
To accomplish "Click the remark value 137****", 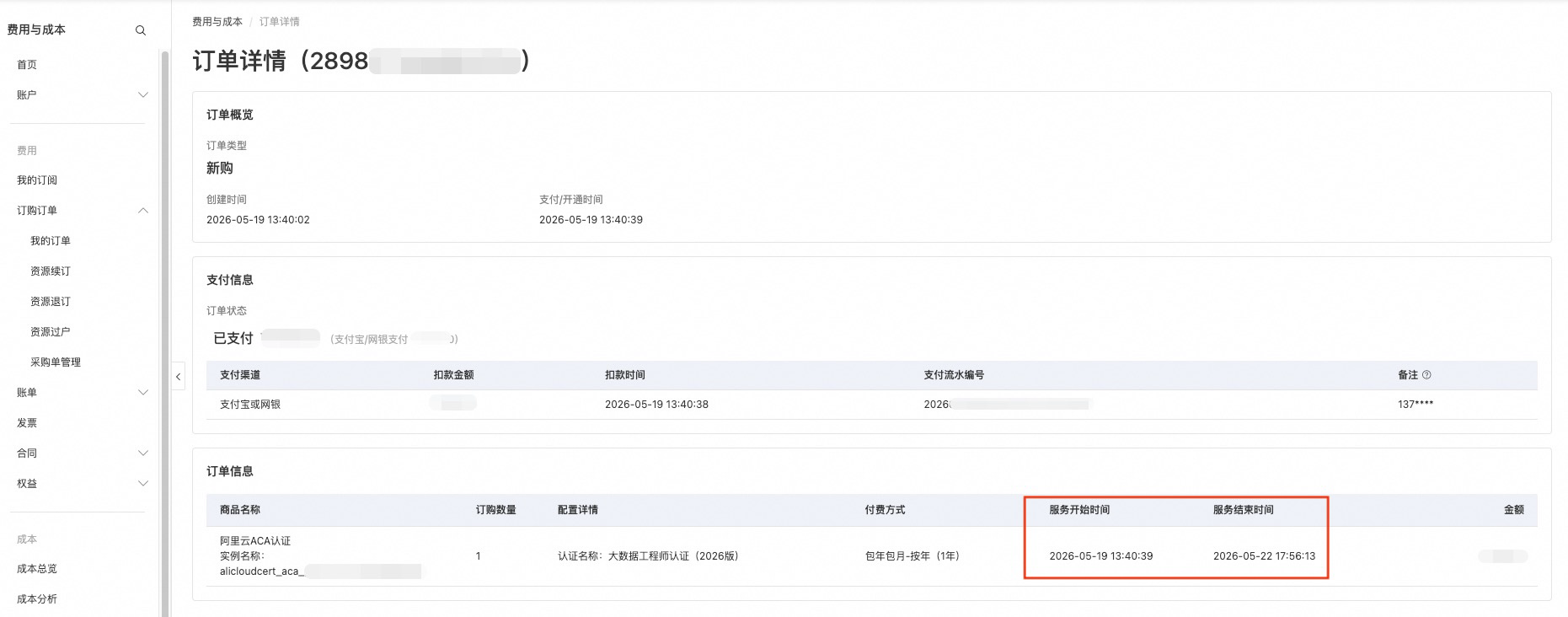I will [1415, 405].
